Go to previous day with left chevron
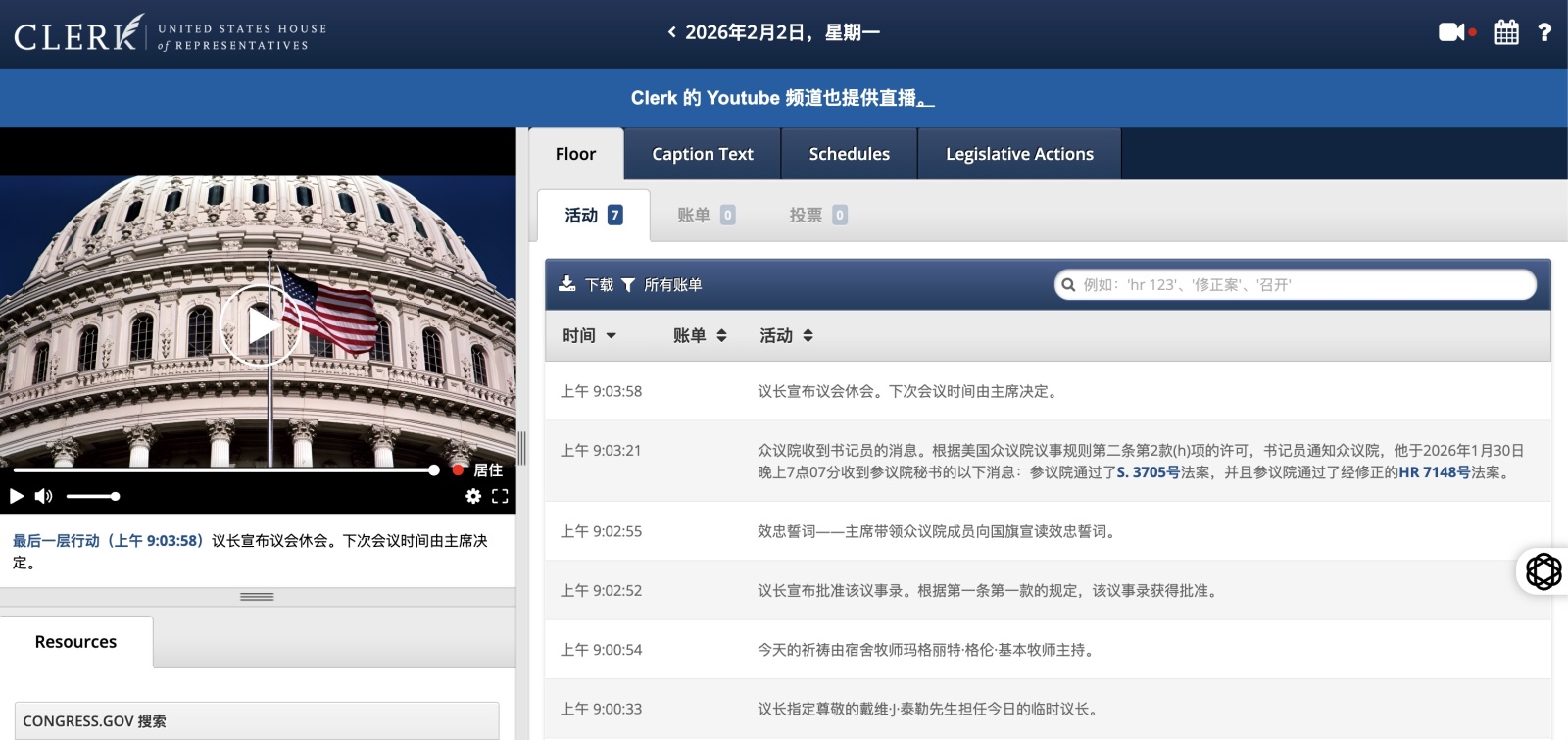The width and height of the screenshot is (1568, 740). (671, 32)
